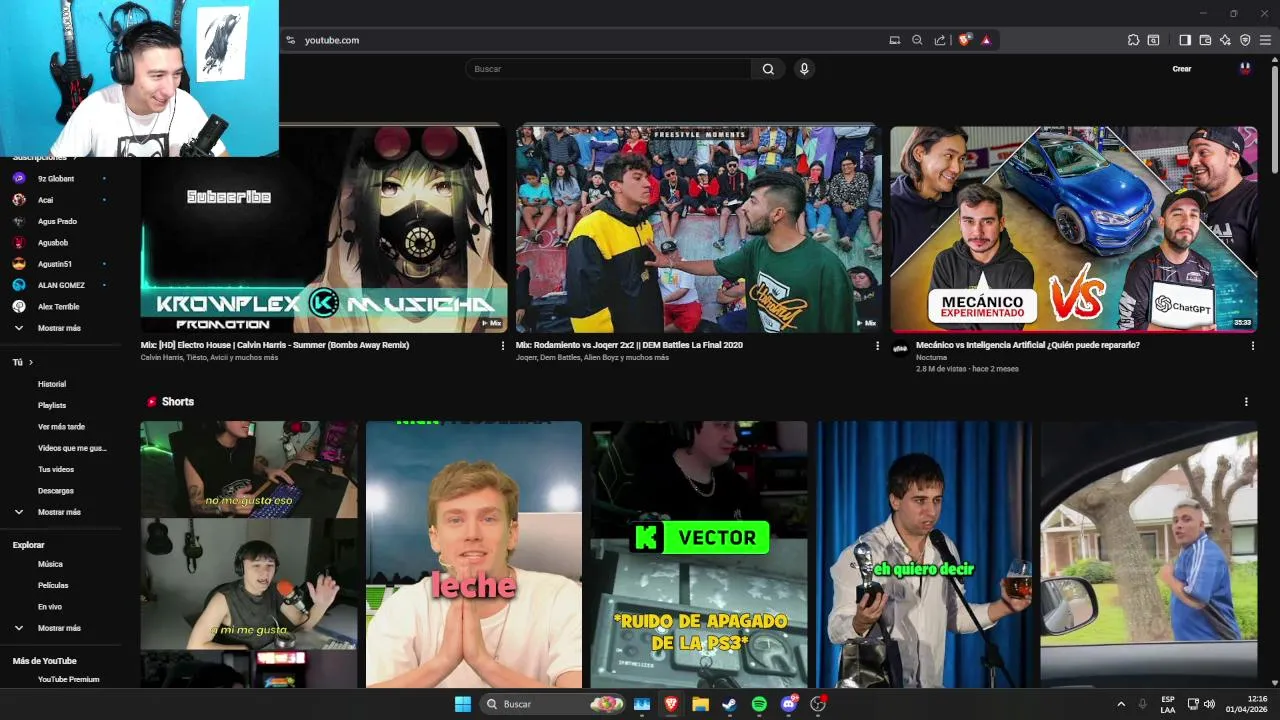1280x720 pixels.
Task: Click the Nocturna channel avatar
Action: click(900, 349)
